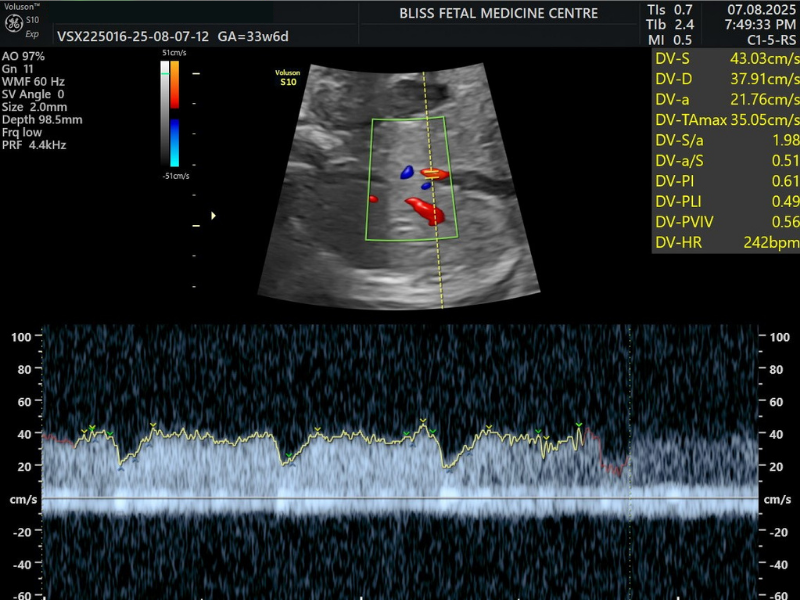Click the large red flow signal in image
Image resolution: width=800 pixels, height=600 pixels.
425,210
